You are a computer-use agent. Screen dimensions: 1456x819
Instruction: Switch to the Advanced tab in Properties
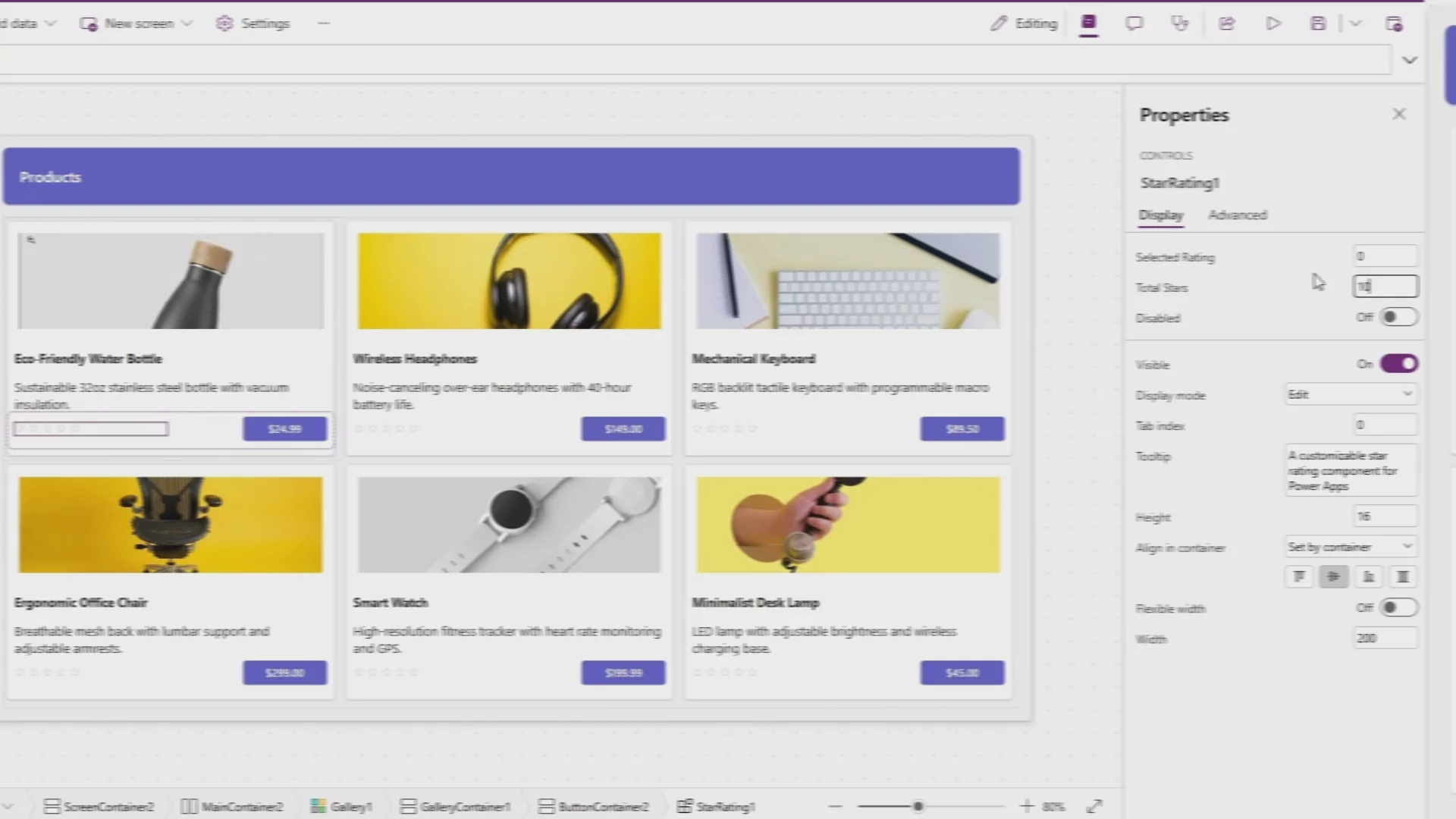(x=1238, y=215)
